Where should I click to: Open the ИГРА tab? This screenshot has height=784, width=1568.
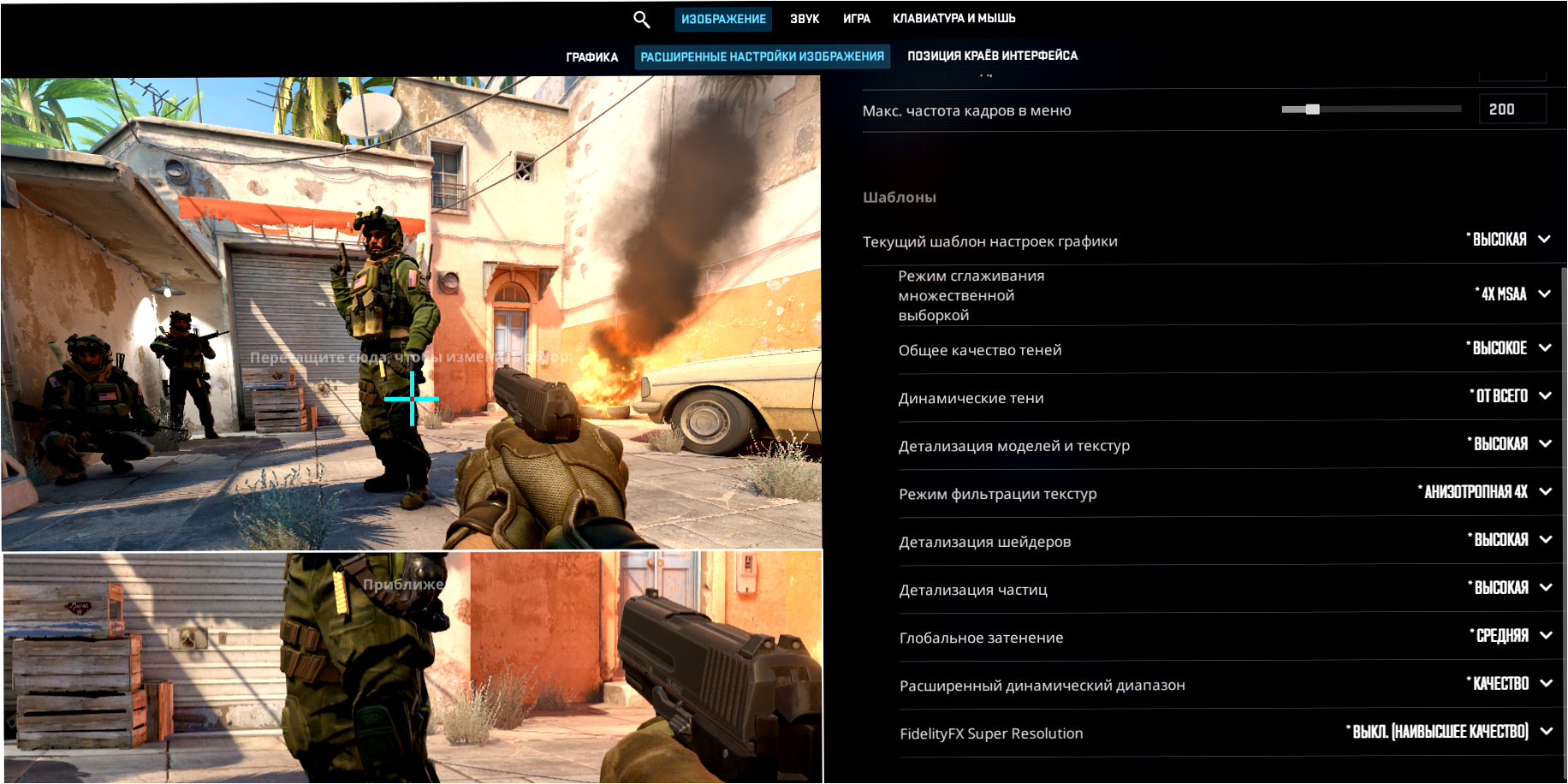click(857, 19)
